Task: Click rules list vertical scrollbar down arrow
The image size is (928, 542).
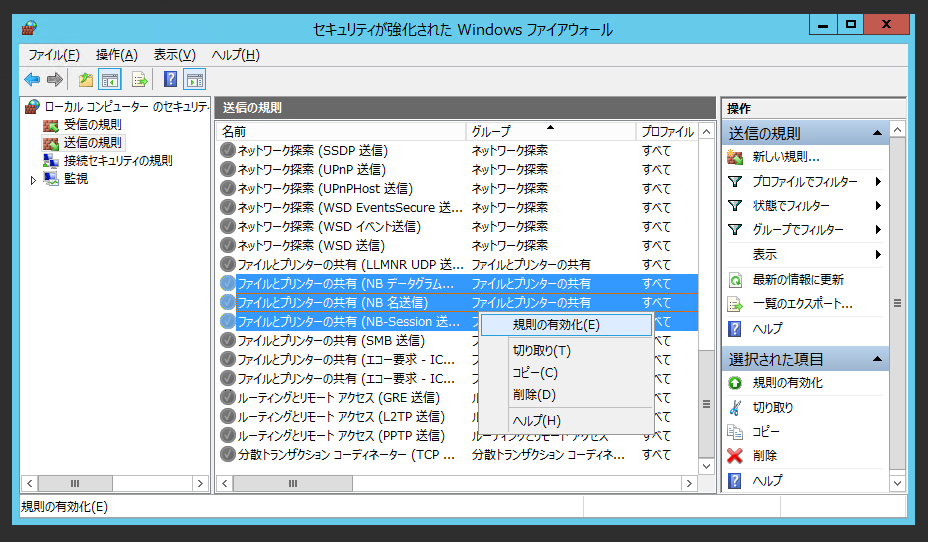Action: (x=706, y=466)
